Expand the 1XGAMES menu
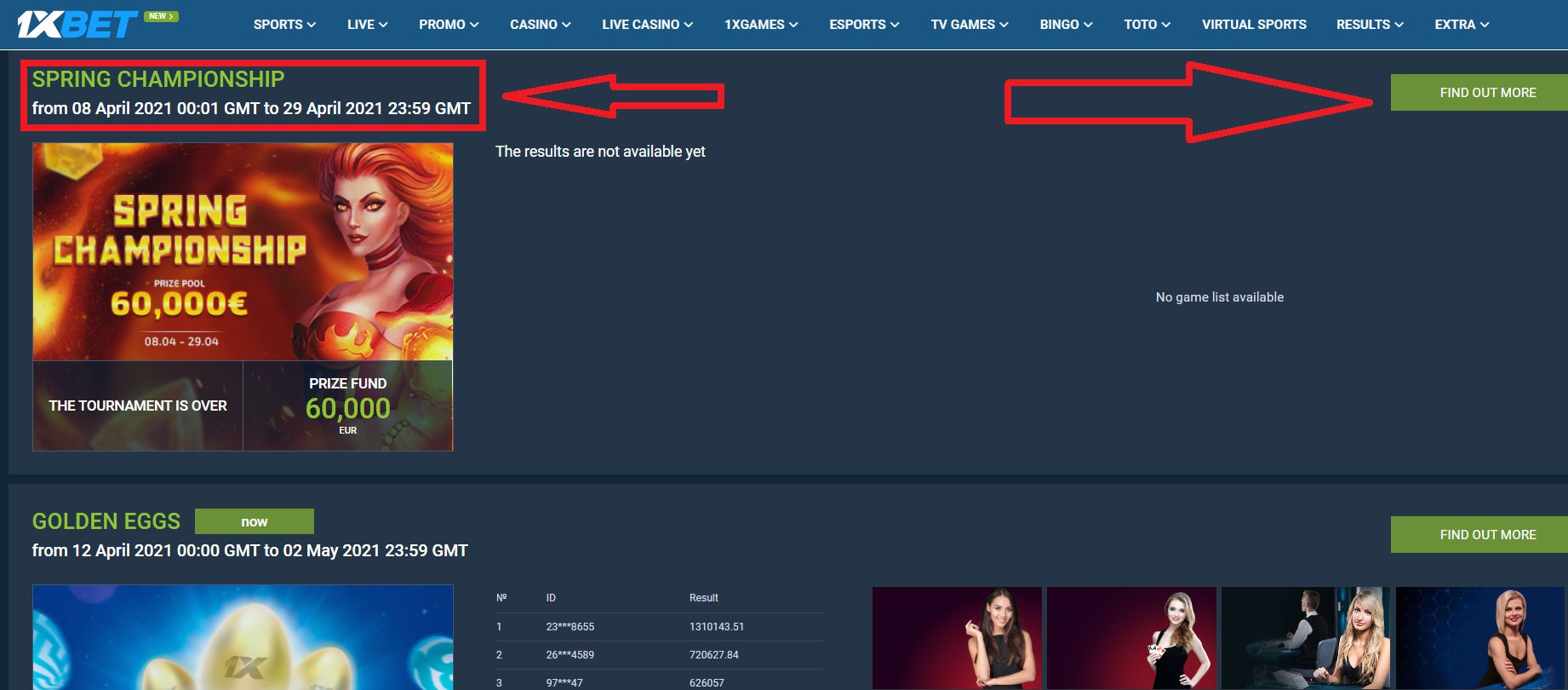Viewport: 1568px width, 690px height. click(x=761, y=25)
